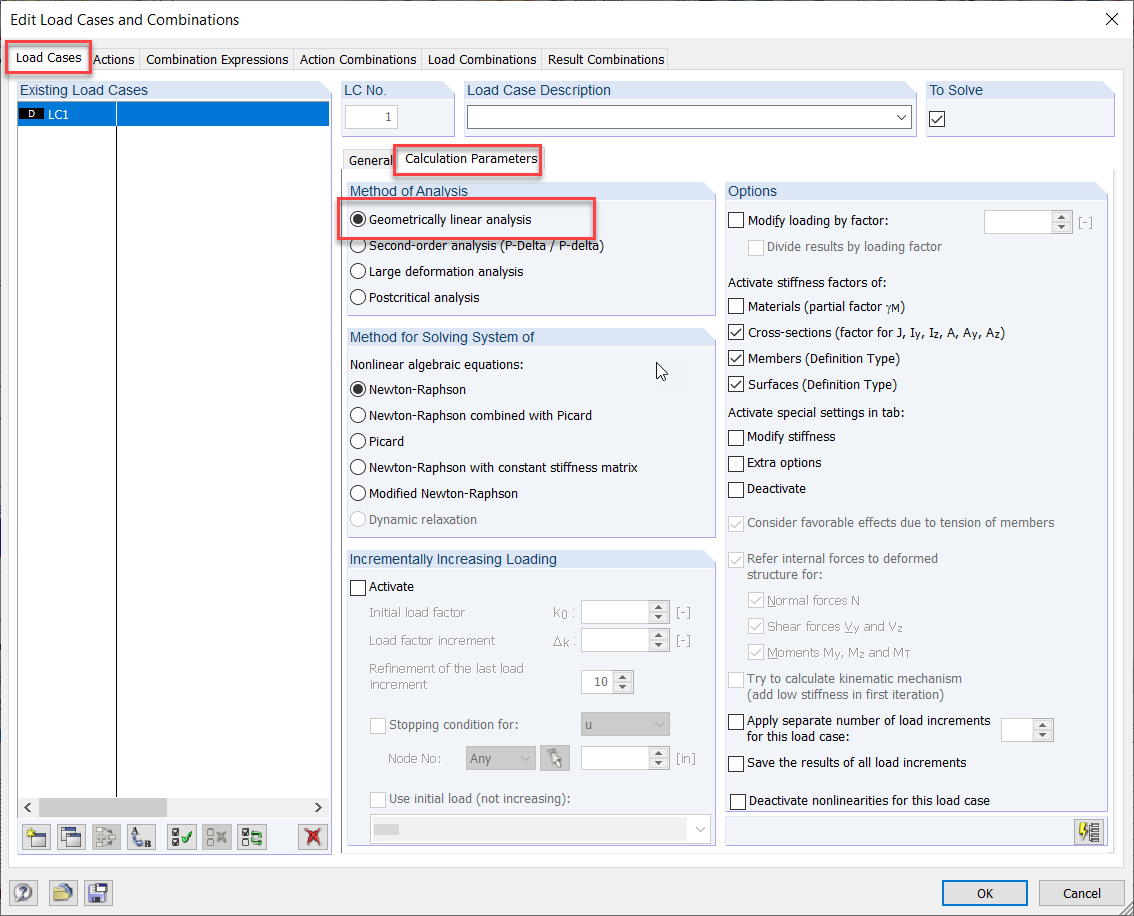
Task: Increase refinement of last load increment stepper
Action: 623,676
